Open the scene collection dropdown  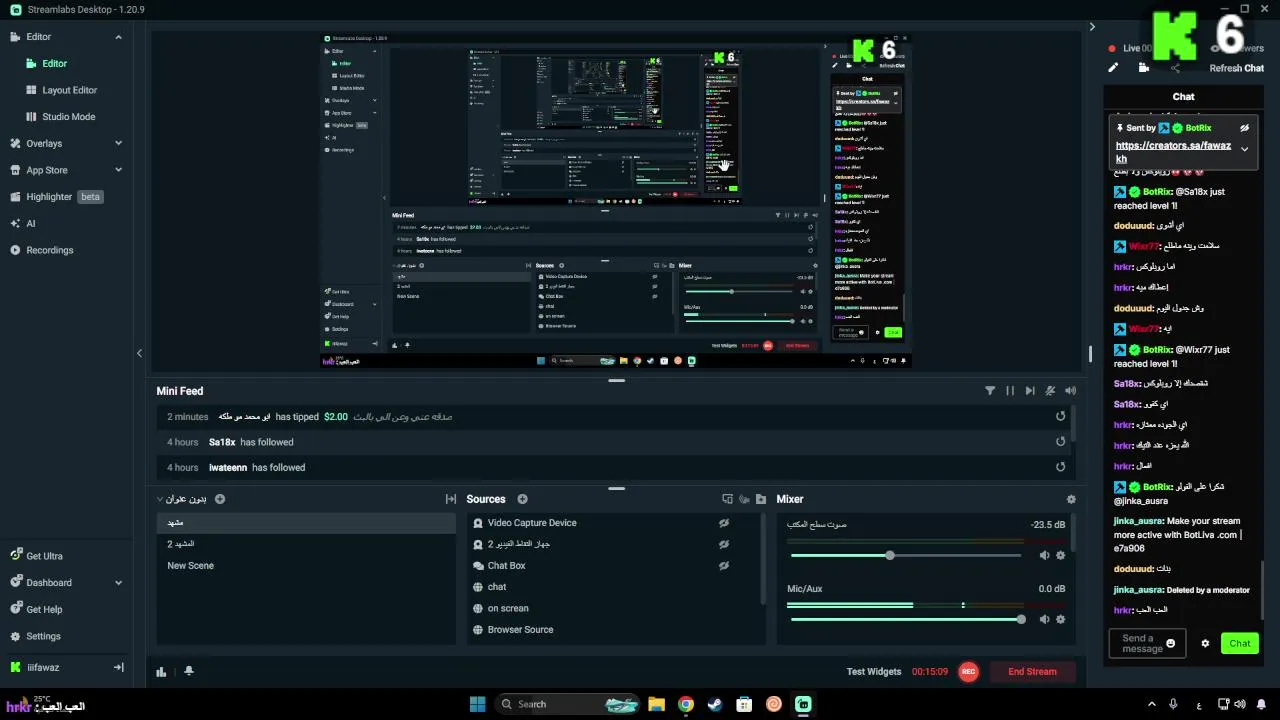pyautogui.click(x=181, y=499)
